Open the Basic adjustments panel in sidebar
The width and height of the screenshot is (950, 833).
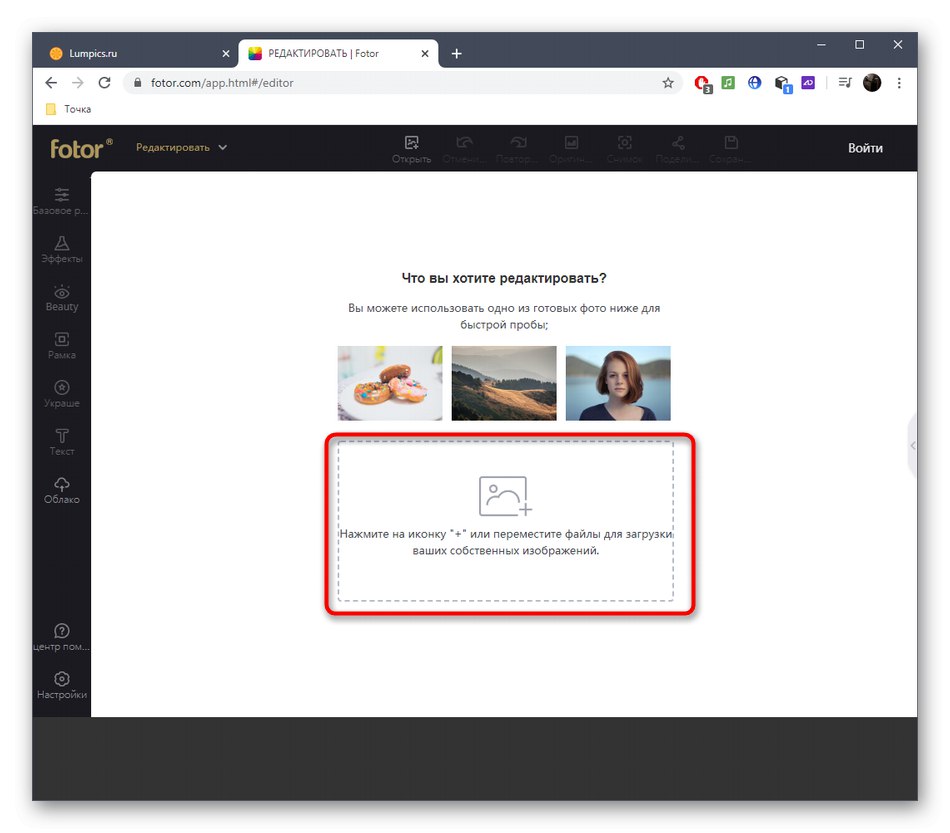coord(61,201)
